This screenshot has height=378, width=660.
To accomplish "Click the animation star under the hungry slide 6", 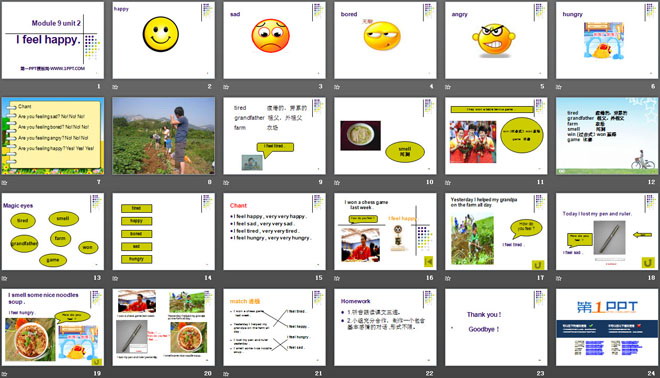I will 559,87.
